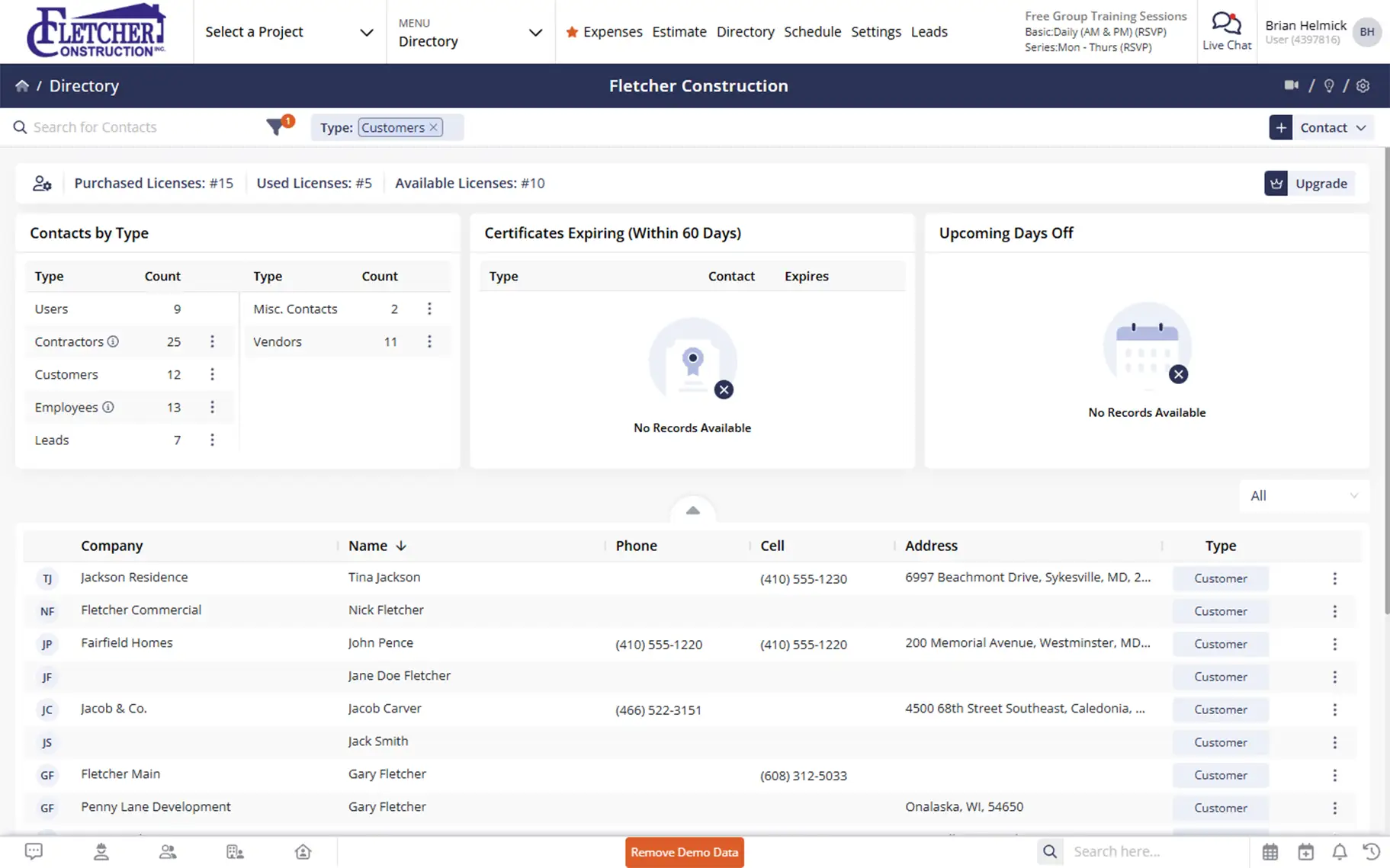Open Expenses in top navigation
1390x868 pixels.
612,32
